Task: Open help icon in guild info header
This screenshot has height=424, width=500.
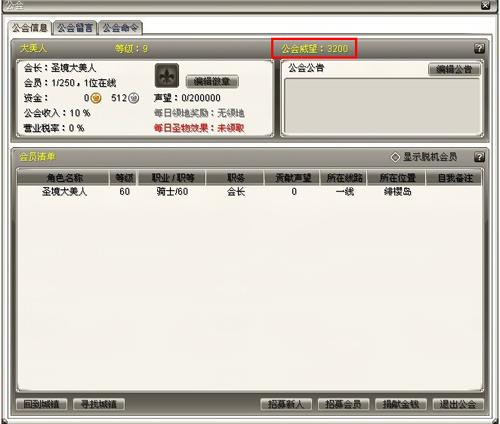Action: click(479, 48)
